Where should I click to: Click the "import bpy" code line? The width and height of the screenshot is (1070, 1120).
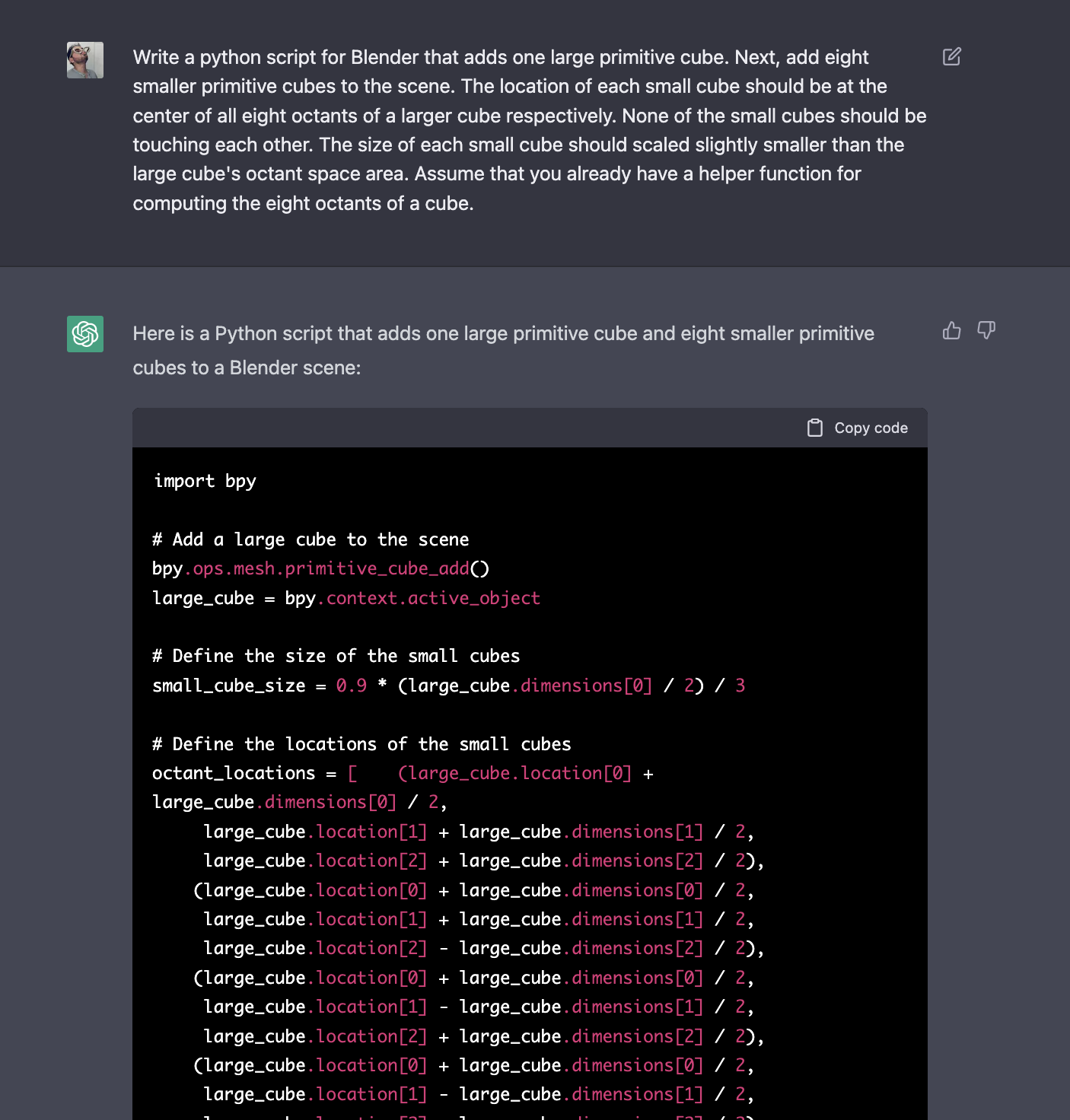point(205,481)
